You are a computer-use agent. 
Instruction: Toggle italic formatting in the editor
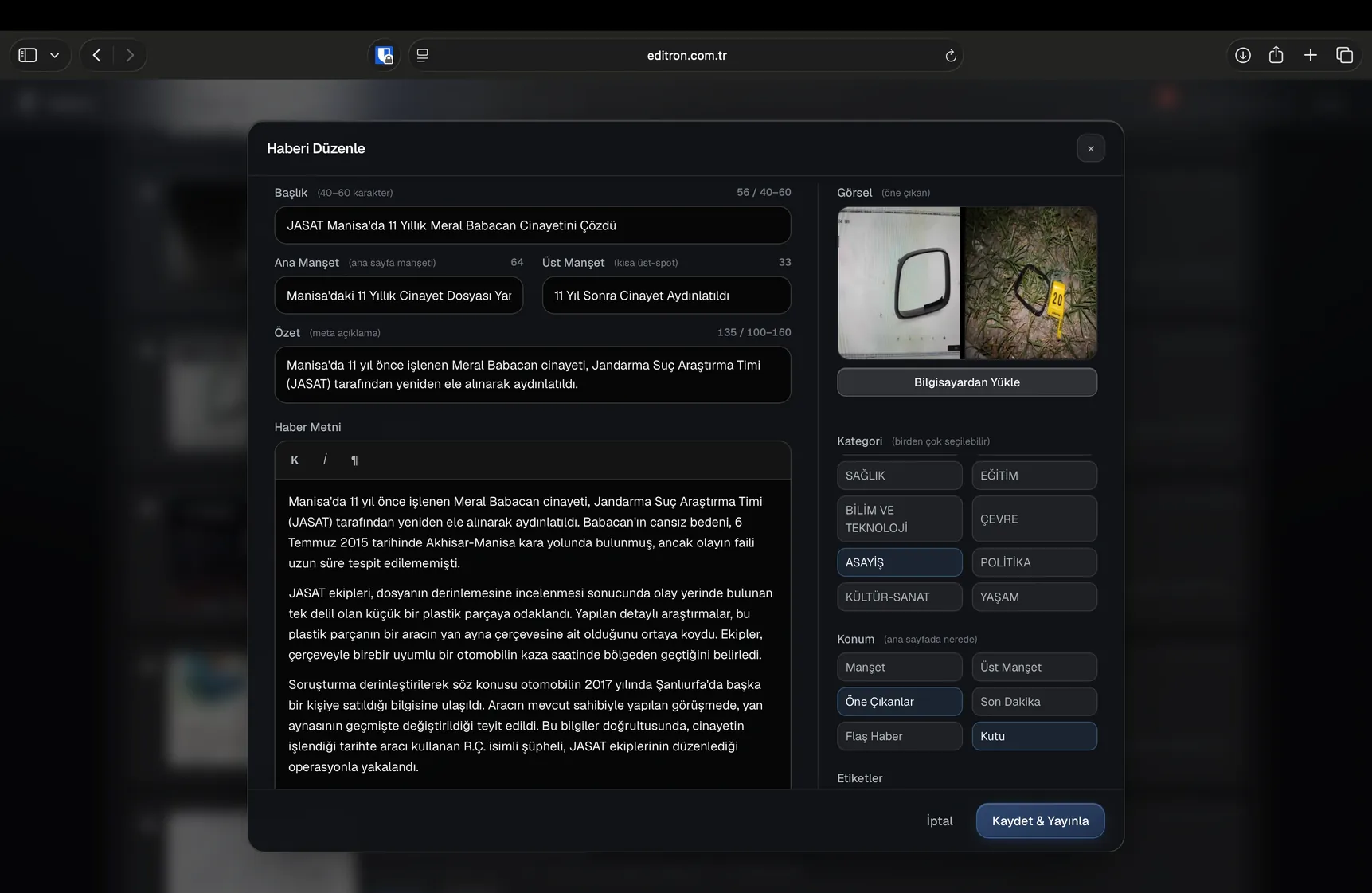tap(325, 460)
